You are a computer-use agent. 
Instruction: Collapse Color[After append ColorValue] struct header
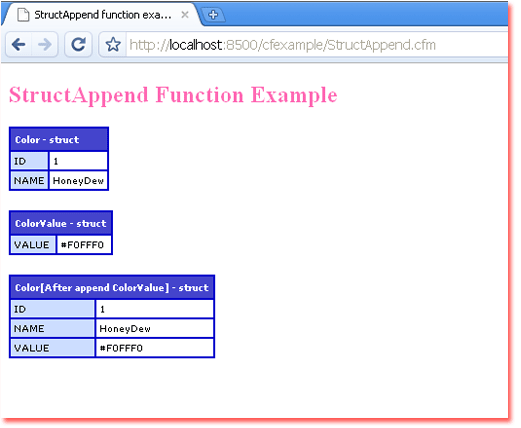coord(112,287)
